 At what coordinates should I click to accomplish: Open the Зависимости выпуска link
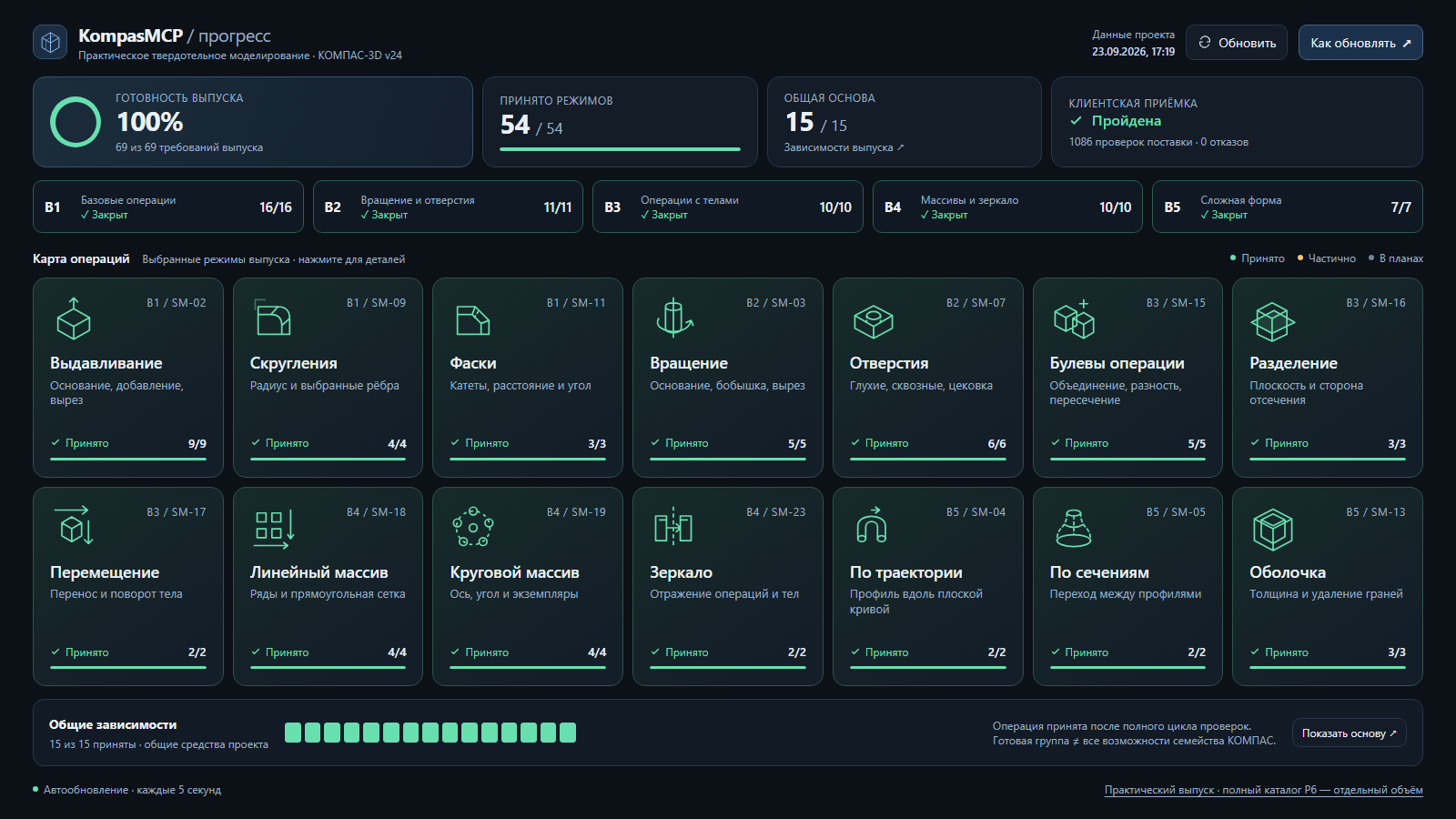844,147
